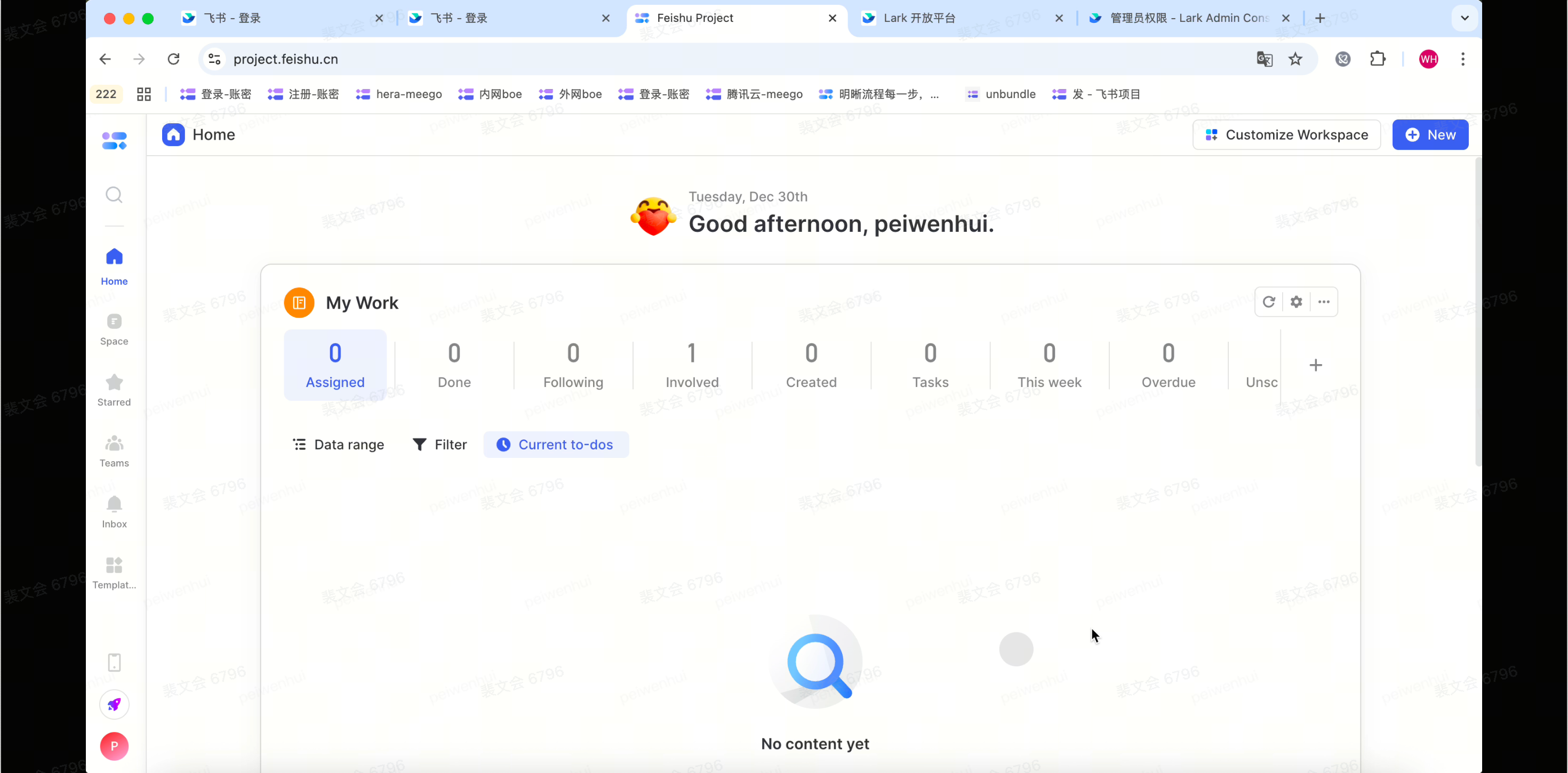Open Templates in the sidebar
This screenshot has height=773, width=1568.
coord(115,573)
